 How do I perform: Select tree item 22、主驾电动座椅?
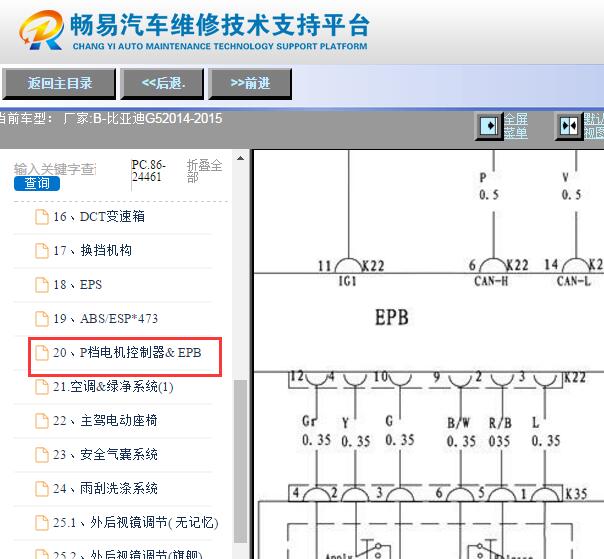(105, 420)
